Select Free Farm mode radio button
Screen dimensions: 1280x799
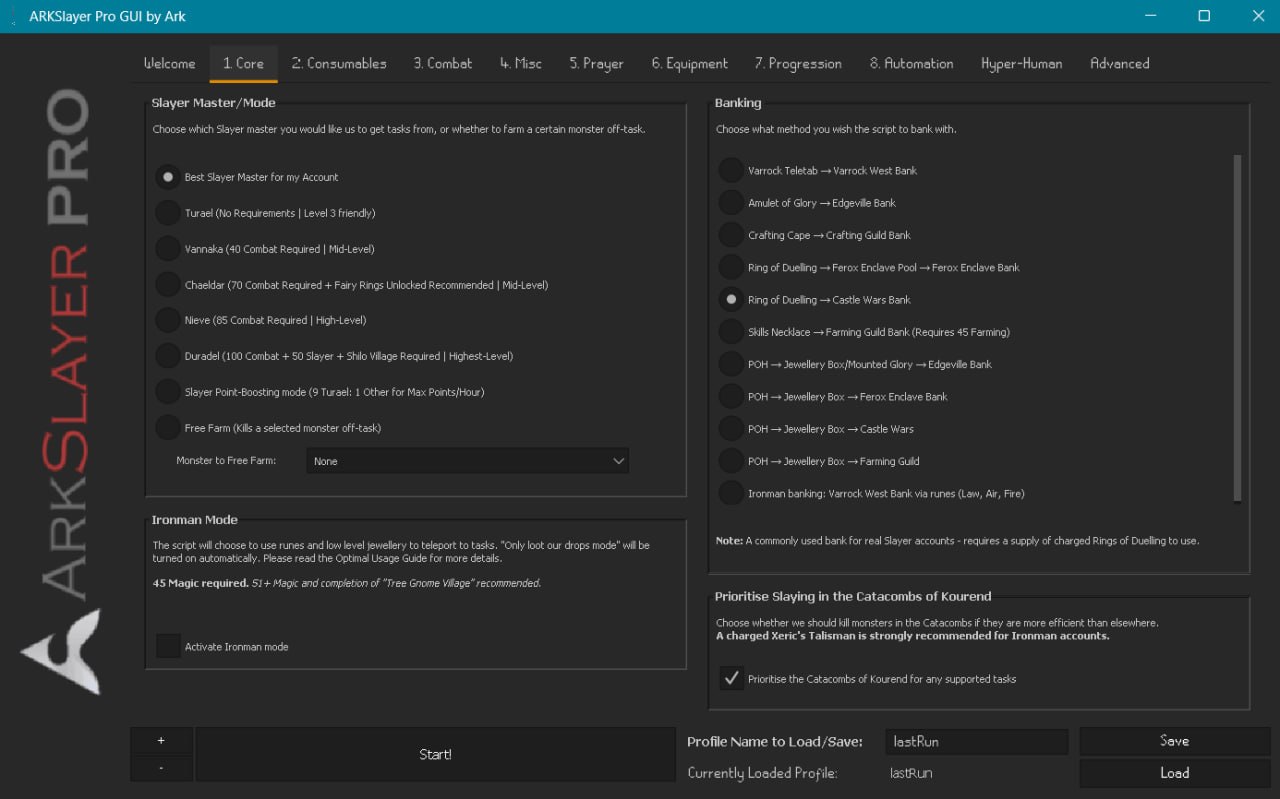coord(168,428)
